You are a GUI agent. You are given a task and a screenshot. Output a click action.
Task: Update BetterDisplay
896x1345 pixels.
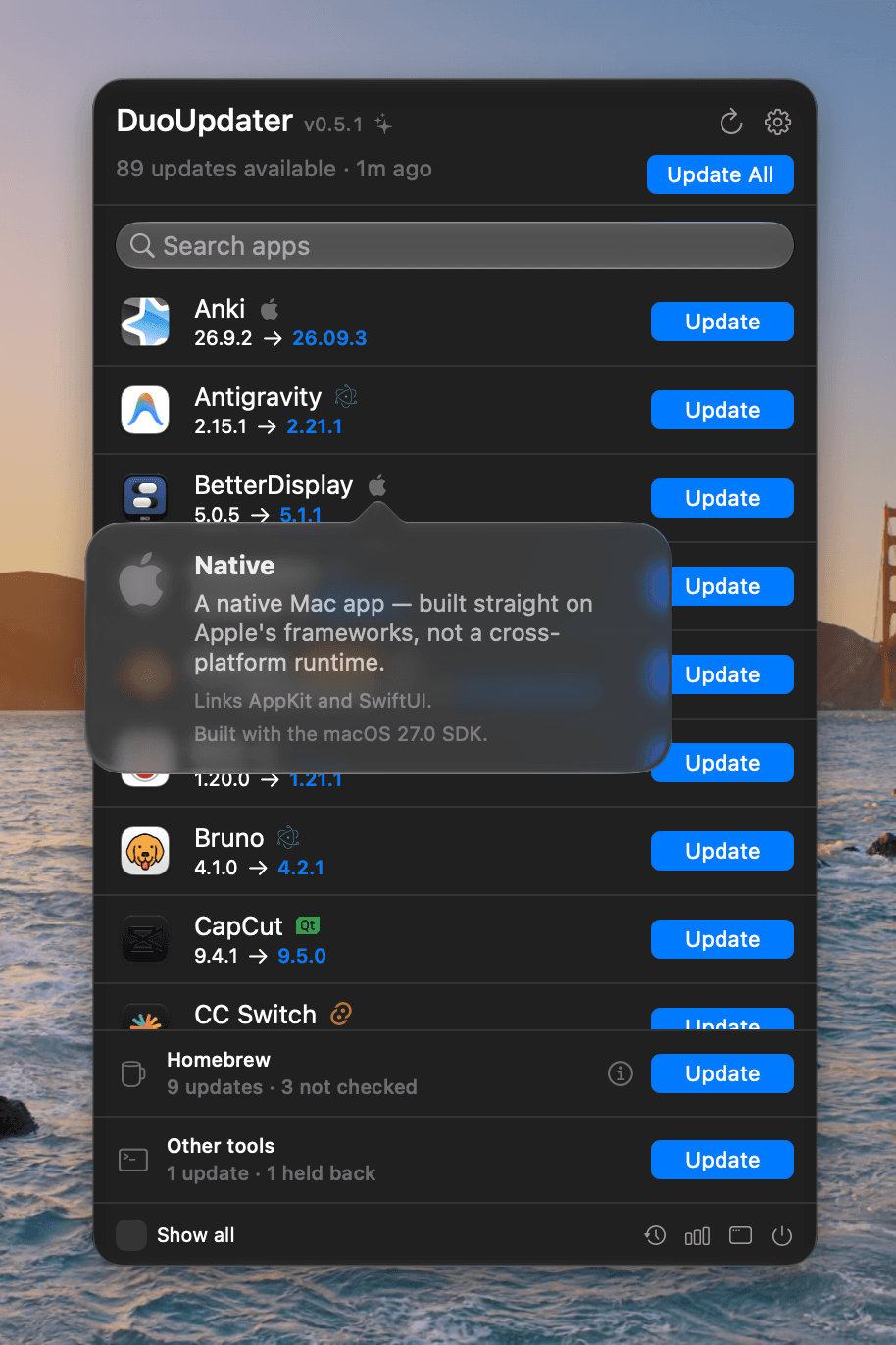click(x=722, y=498)
